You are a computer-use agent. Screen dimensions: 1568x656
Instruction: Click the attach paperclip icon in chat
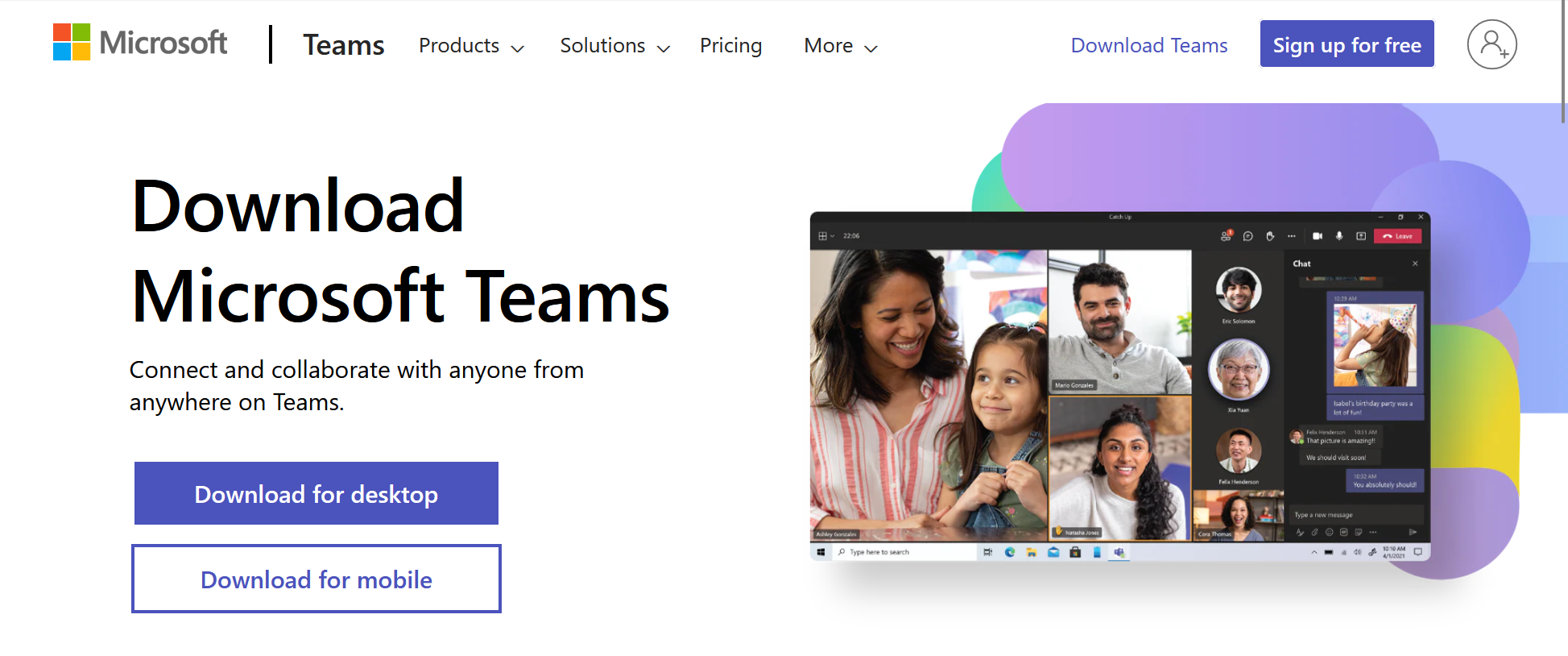1314,532
